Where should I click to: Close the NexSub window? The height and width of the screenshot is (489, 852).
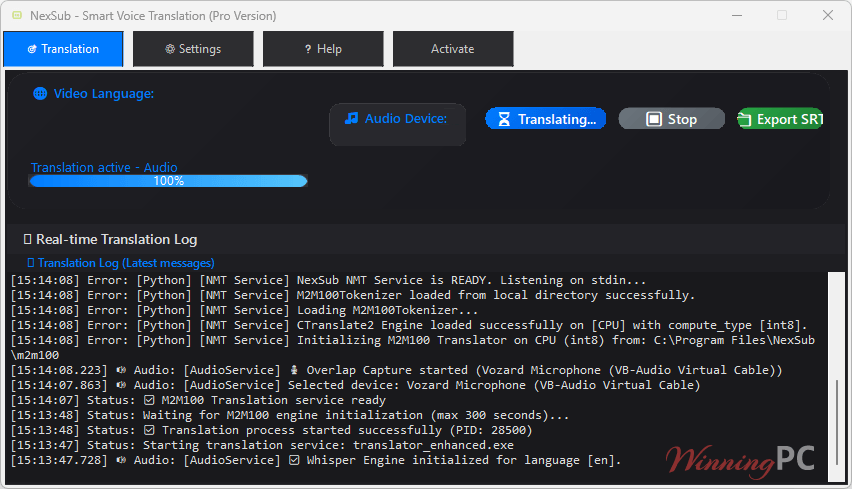(828, 15)
